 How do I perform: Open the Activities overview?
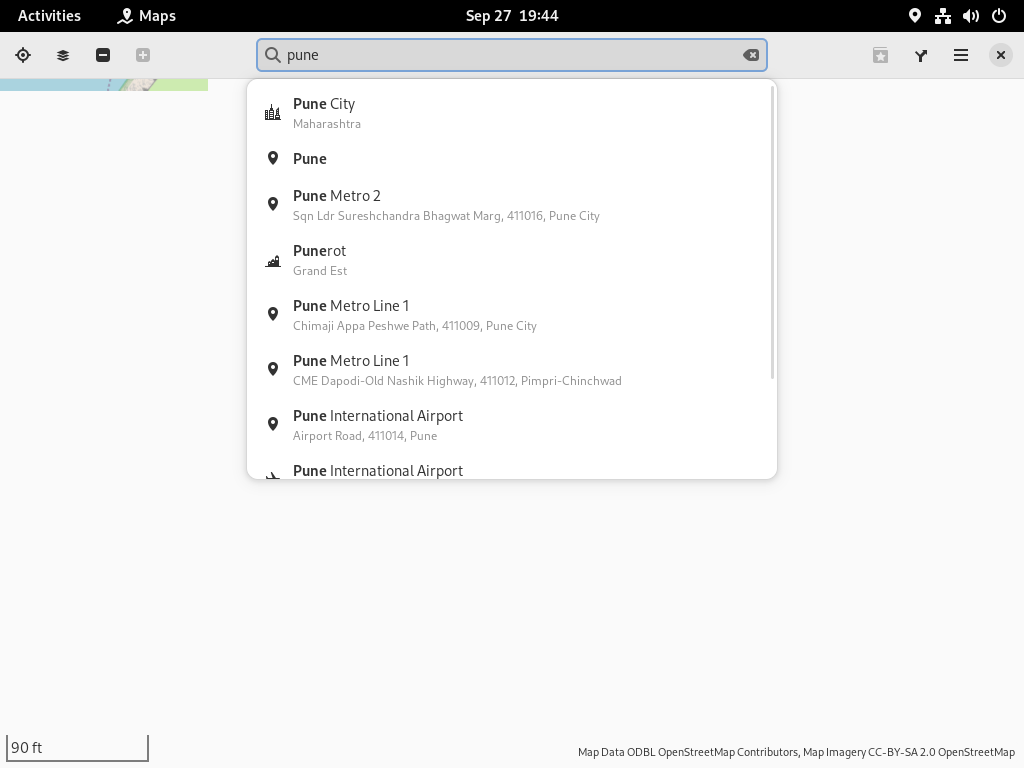tap(49, 16)
